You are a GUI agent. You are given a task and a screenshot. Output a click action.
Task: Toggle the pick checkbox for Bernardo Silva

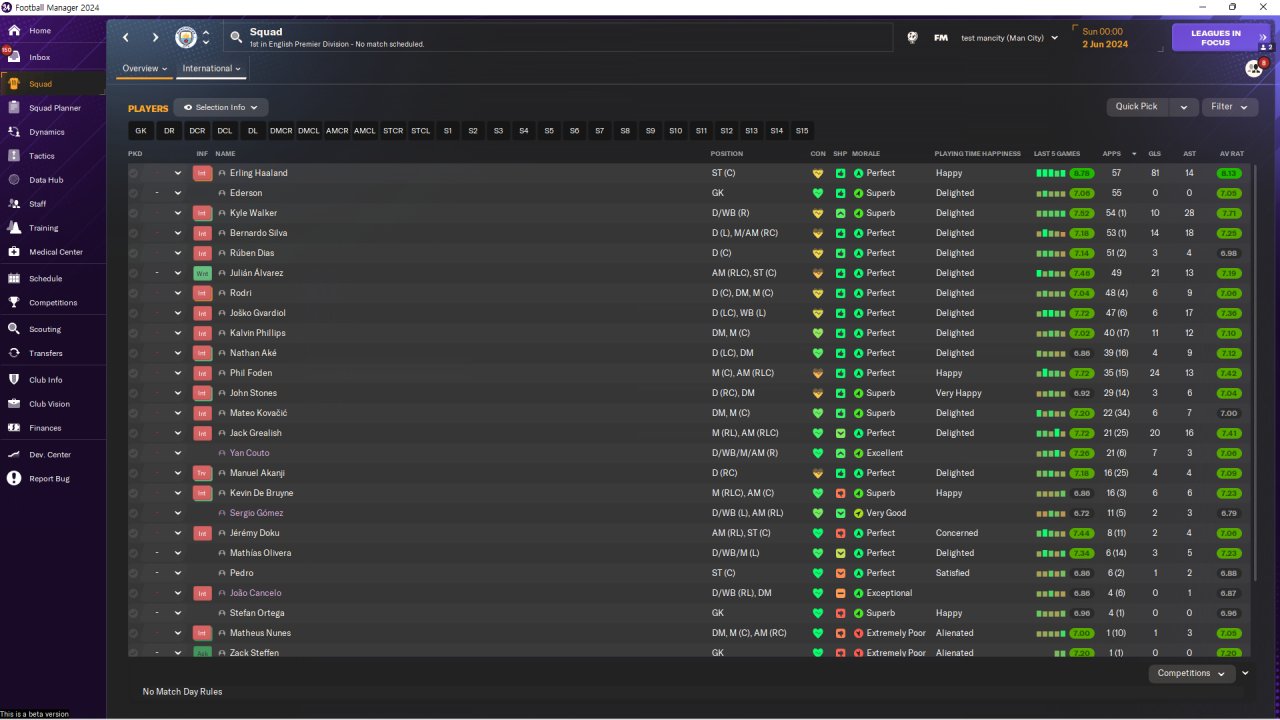pos(133,233)
